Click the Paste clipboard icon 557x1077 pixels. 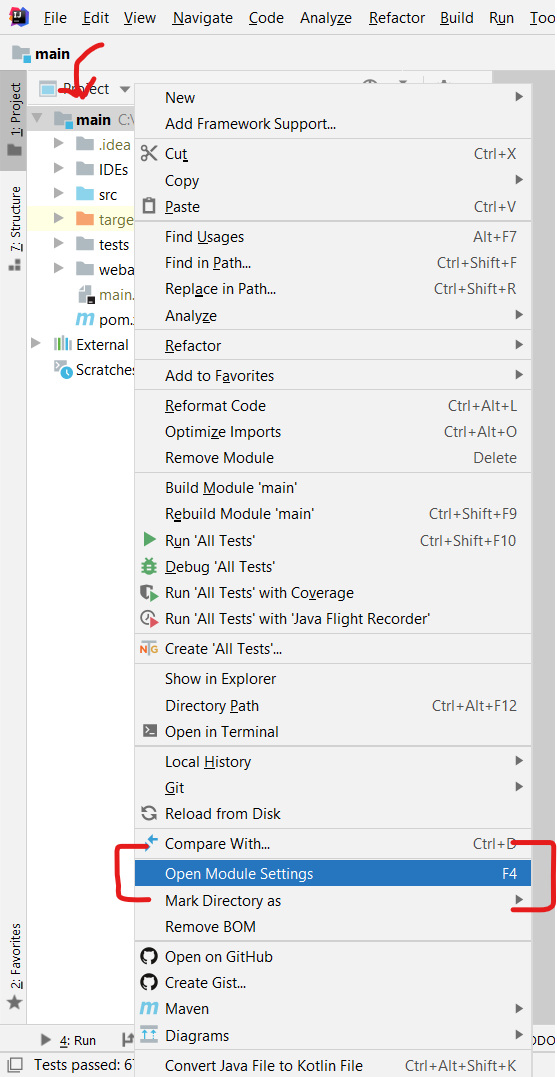tap(148, 206)
